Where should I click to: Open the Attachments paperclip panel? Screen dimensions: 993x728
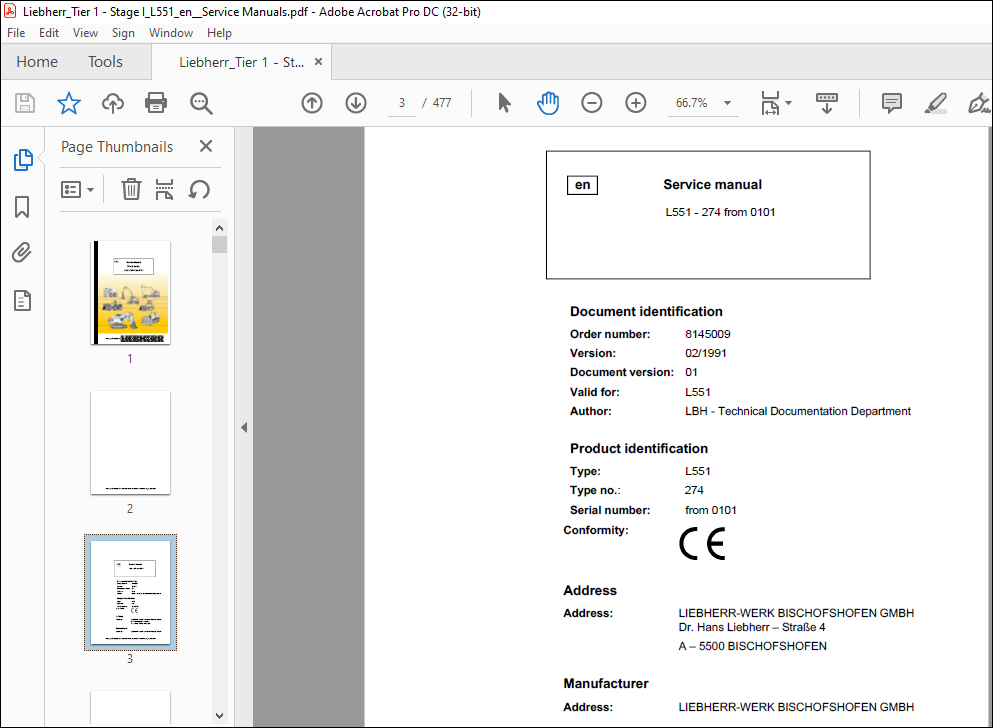22,253
